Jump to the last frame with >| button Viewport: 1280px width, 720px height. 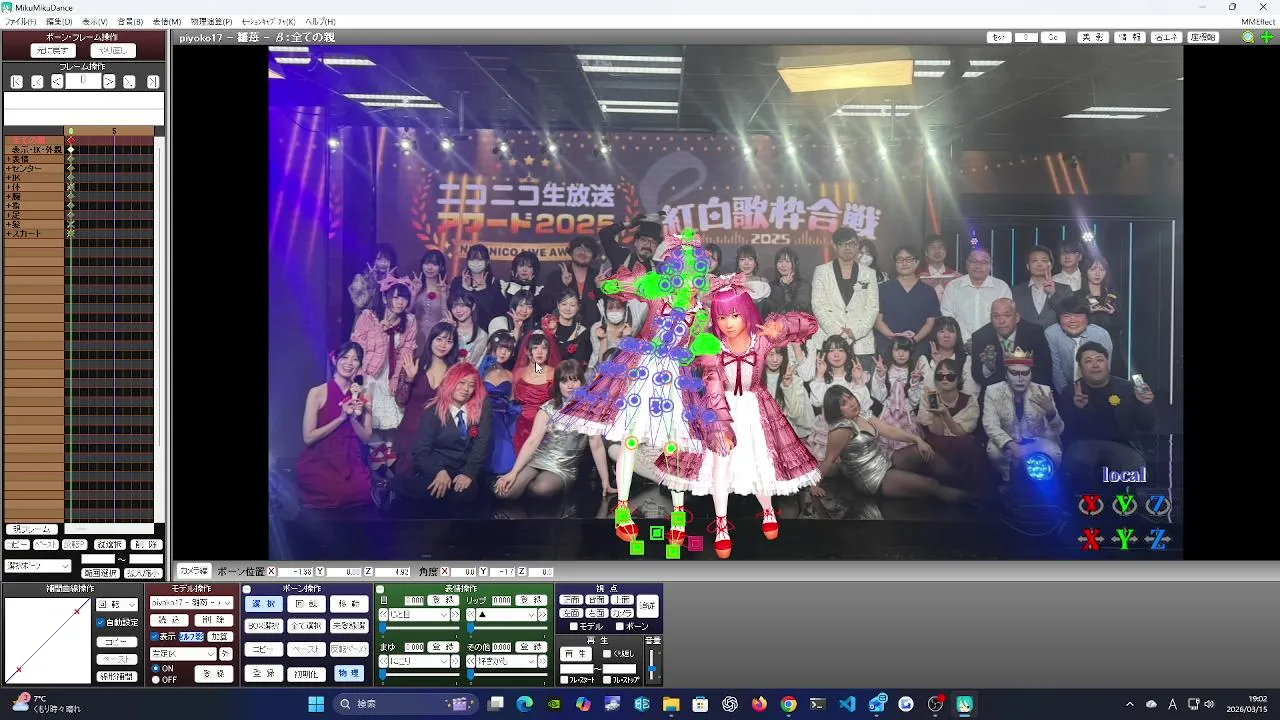(x=153, y=82)
